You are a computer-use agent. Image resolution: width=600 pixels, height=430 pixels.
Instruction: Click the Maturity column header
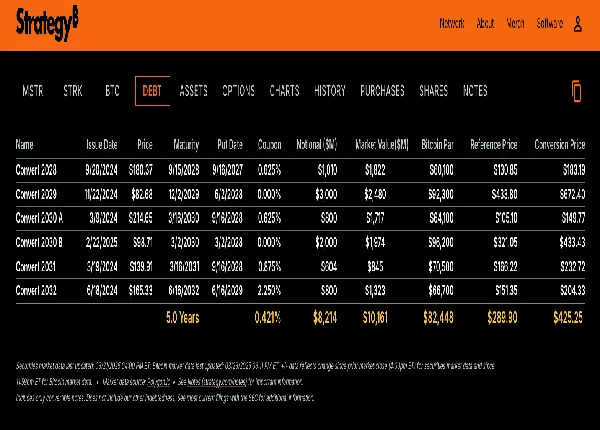pyautogui.click(x=186, y=145)
